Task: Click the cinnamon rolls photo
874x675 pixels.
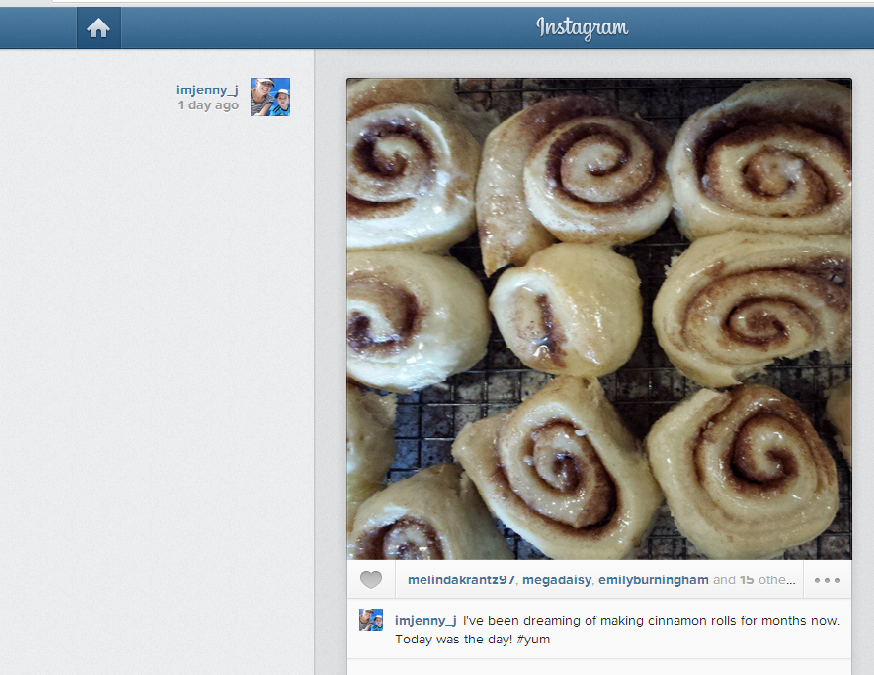Action: (x=599, y=319)
